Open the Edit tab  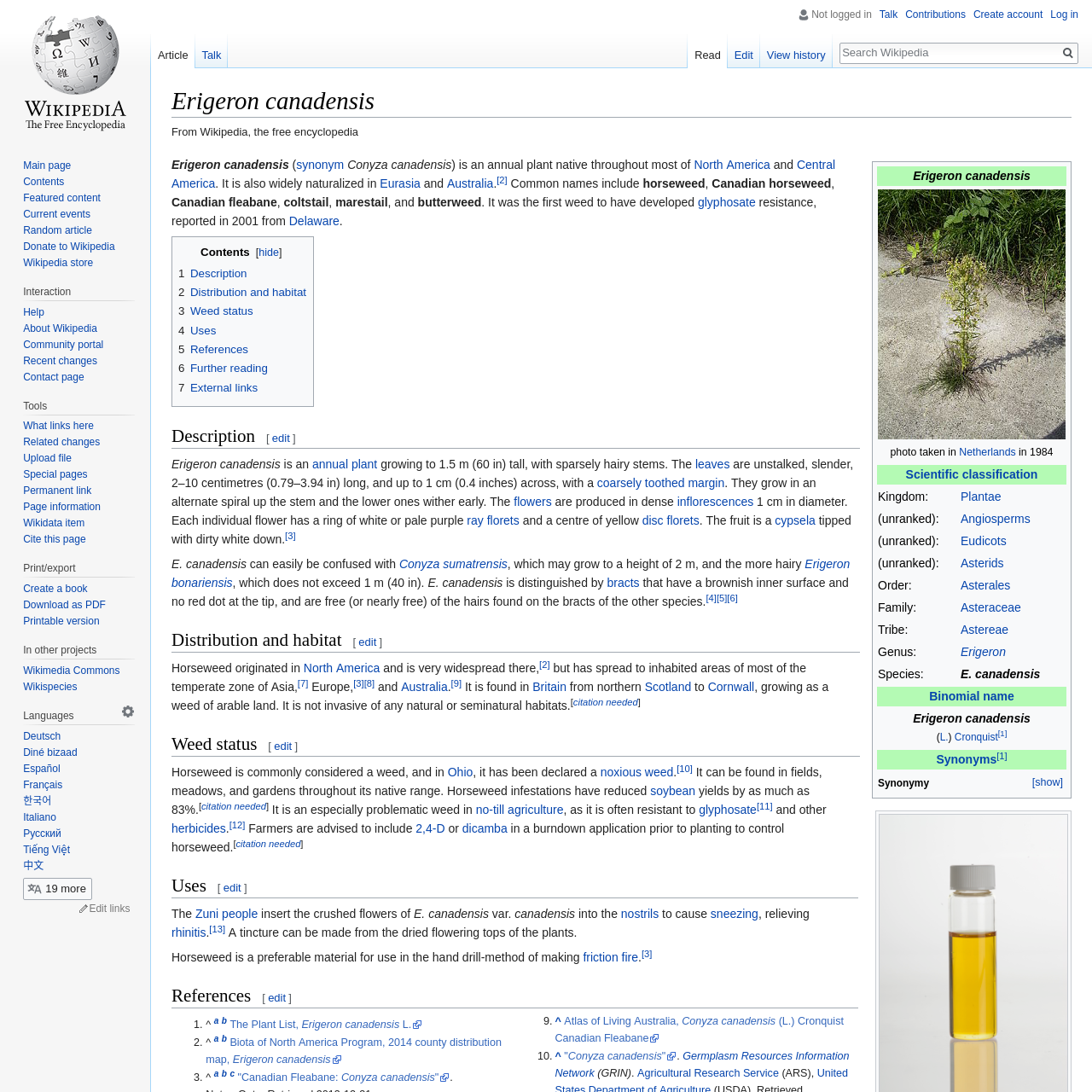744,55
